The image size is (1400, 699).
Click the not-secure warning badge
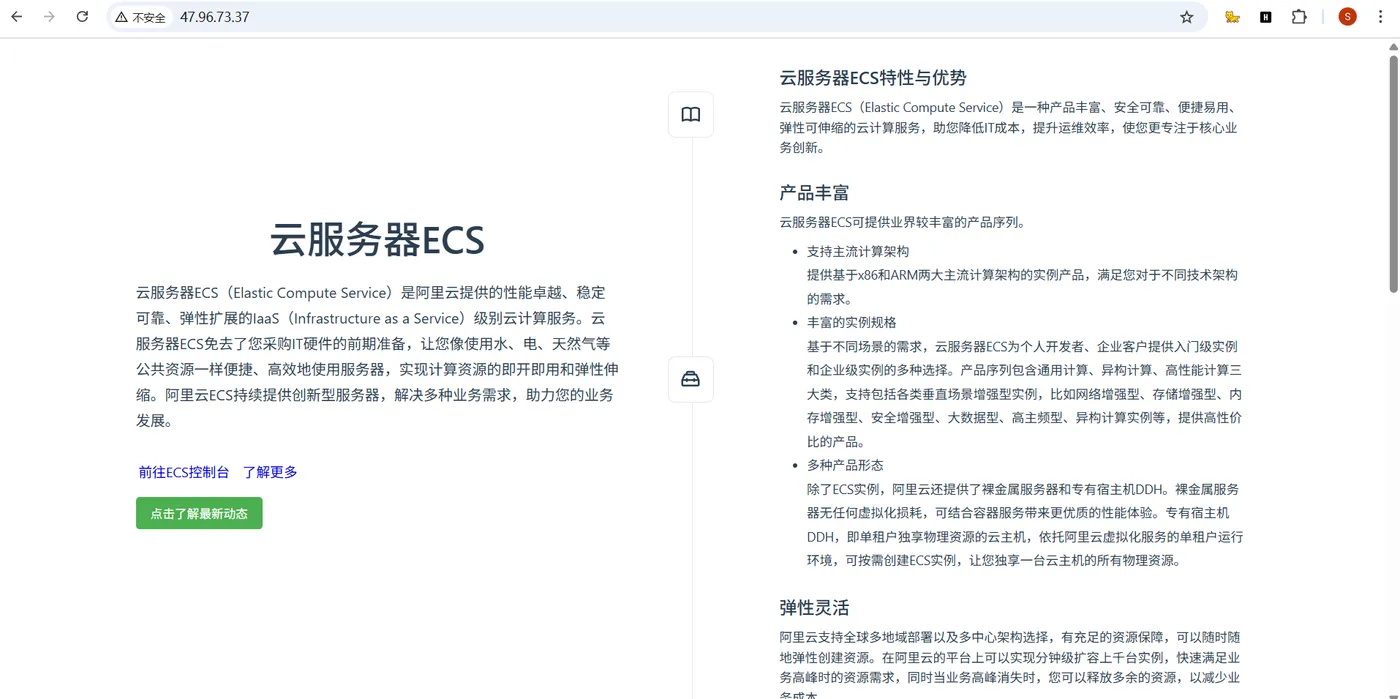[140, 17]
